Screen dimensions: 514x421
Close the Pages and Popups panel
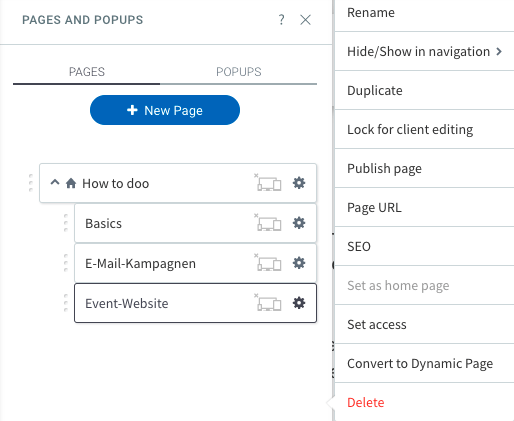click(305, 20)
